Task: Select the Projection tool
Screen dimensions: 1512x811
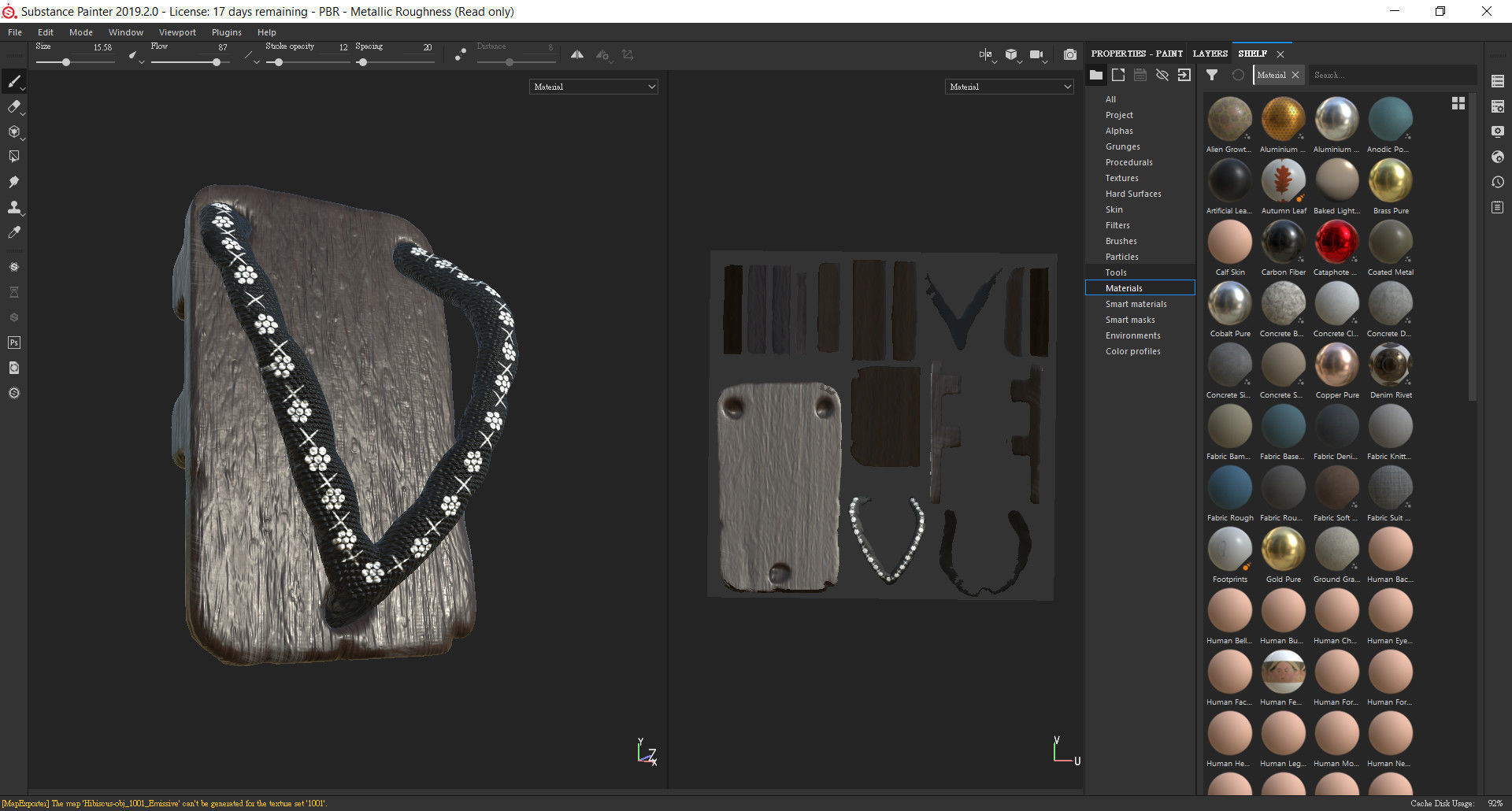Action: (13, 131)
